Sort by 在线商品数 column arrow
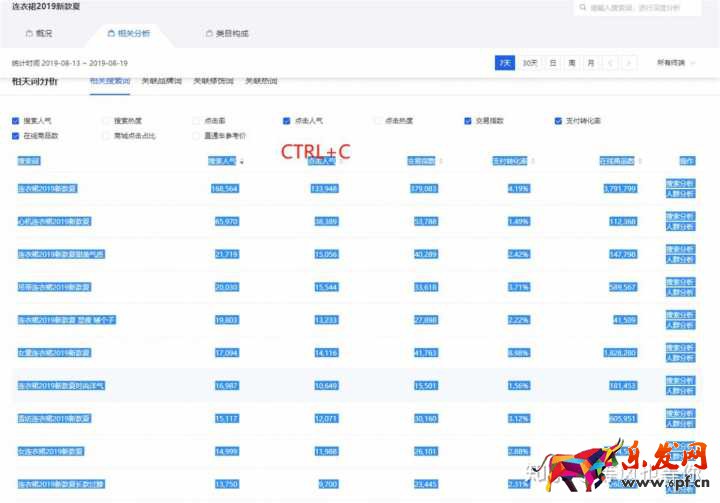This screenshot has height=503, width=720. coord(640,161)
